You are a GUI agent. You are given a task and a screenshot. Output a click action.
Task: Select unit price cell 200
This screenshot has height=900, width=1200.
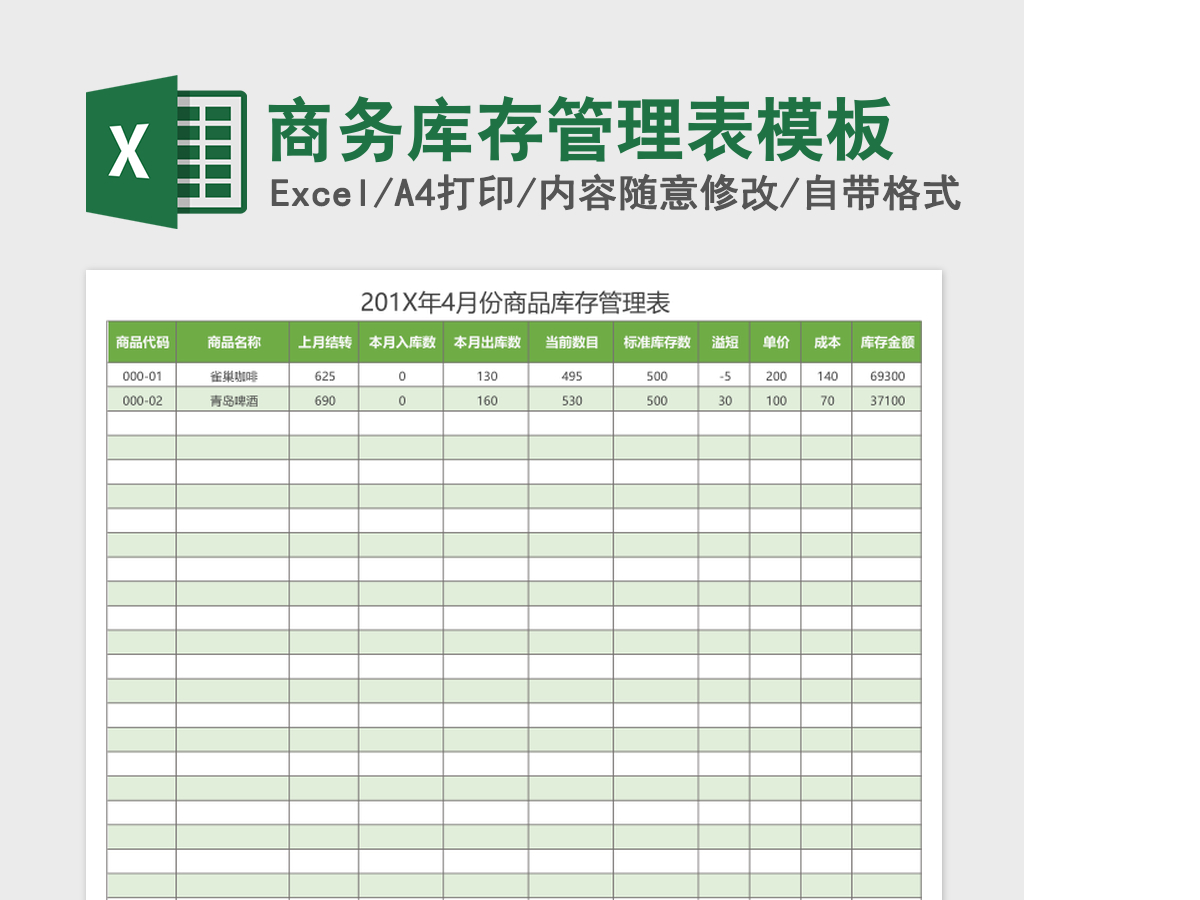point(776,376)
